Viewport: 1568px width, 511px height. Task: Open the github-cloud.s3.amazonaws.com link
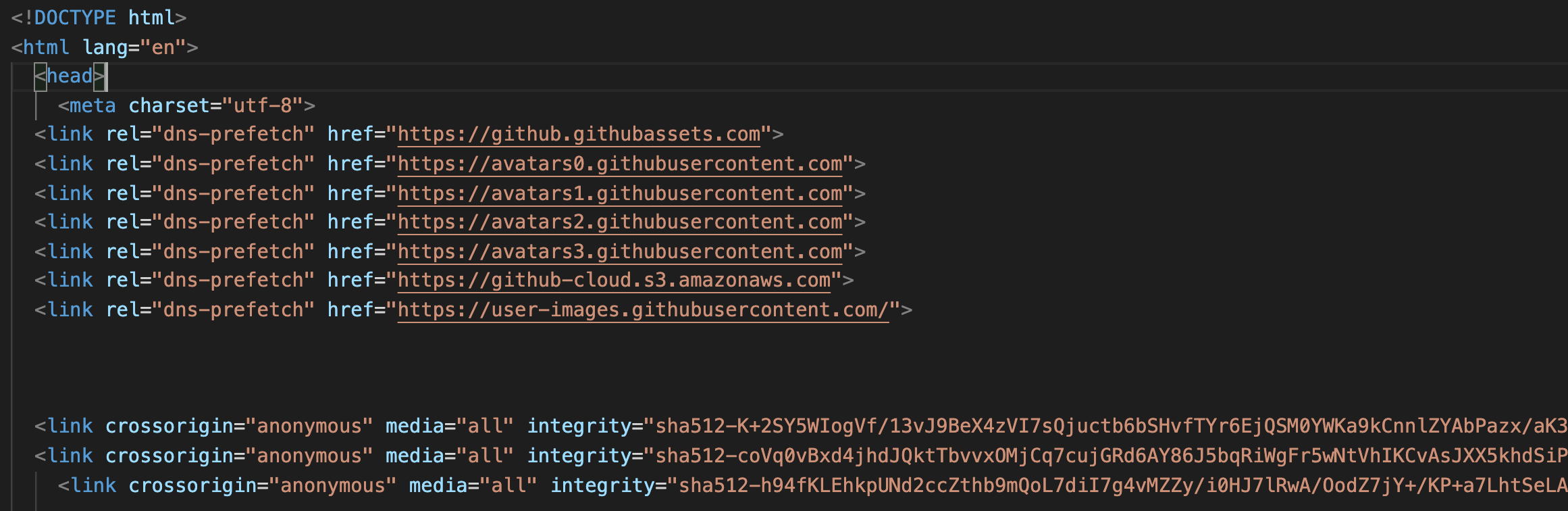point(613,281)
